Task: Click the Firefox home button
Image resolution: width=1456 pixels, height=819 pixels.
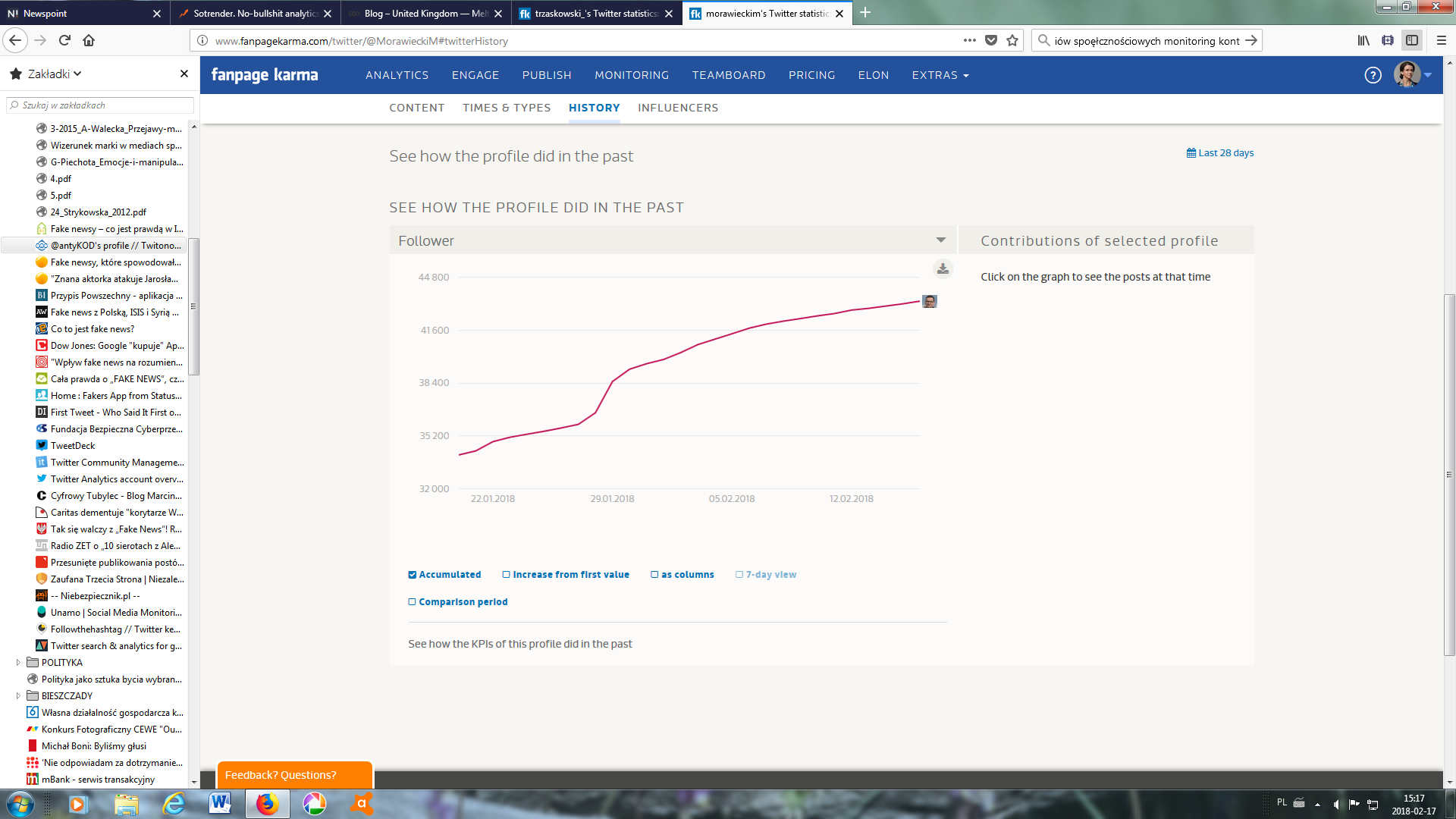Action: (89, 41)
